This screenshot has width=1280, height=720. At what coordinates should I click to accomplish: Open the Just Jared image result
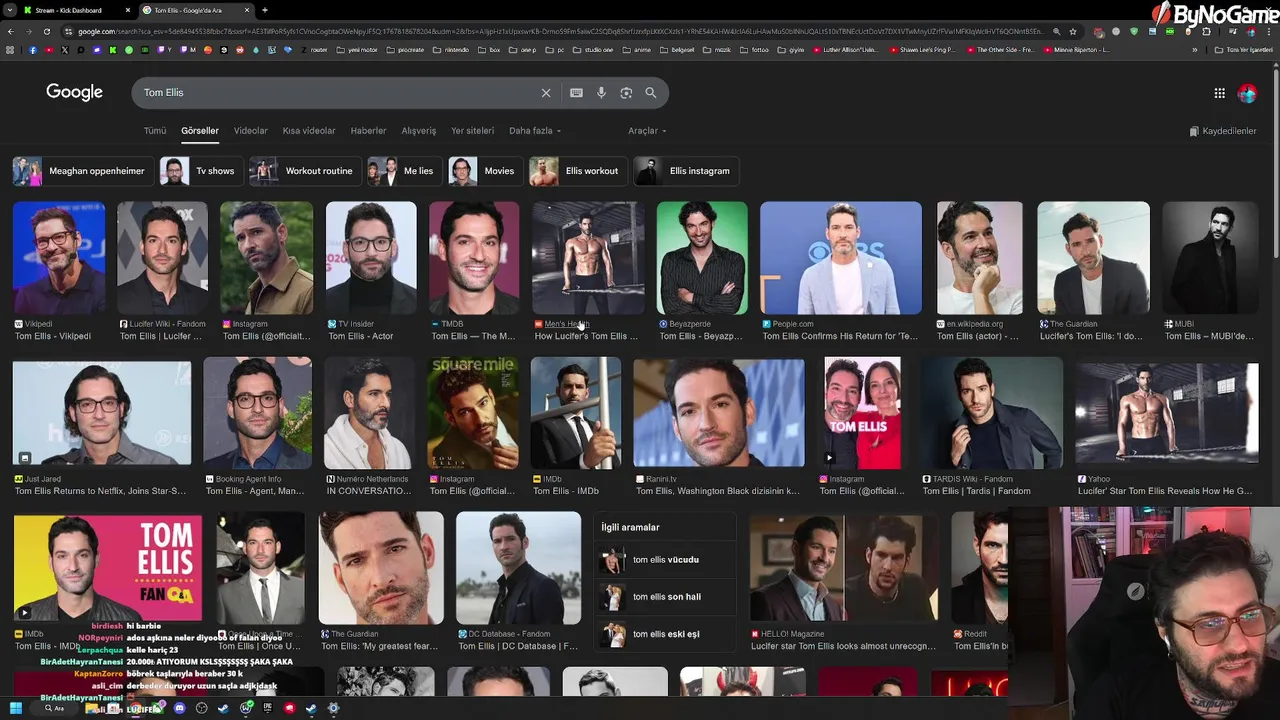coord(102,413)
